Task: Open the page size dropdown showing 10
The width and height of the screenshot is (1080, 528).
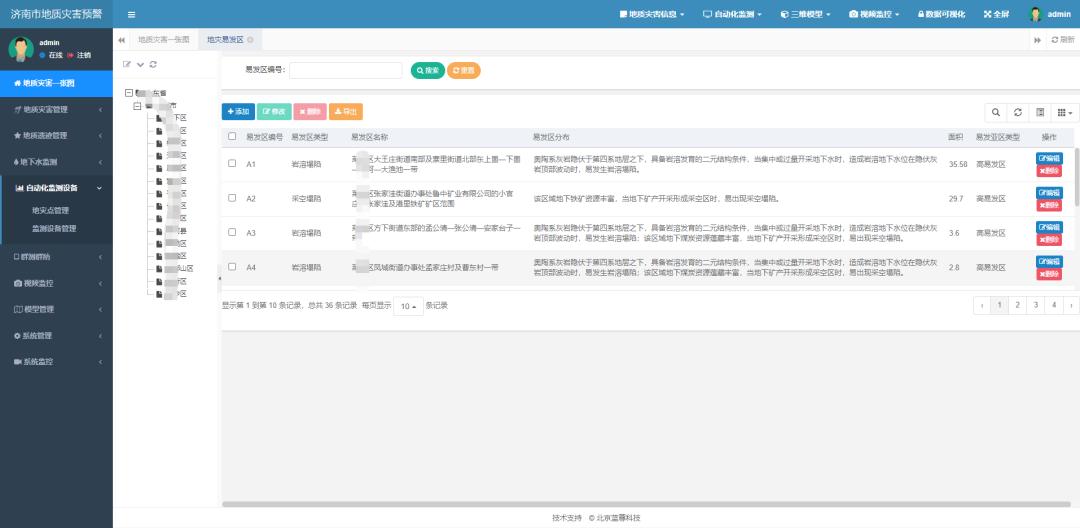Action: (x=408, y=306)
